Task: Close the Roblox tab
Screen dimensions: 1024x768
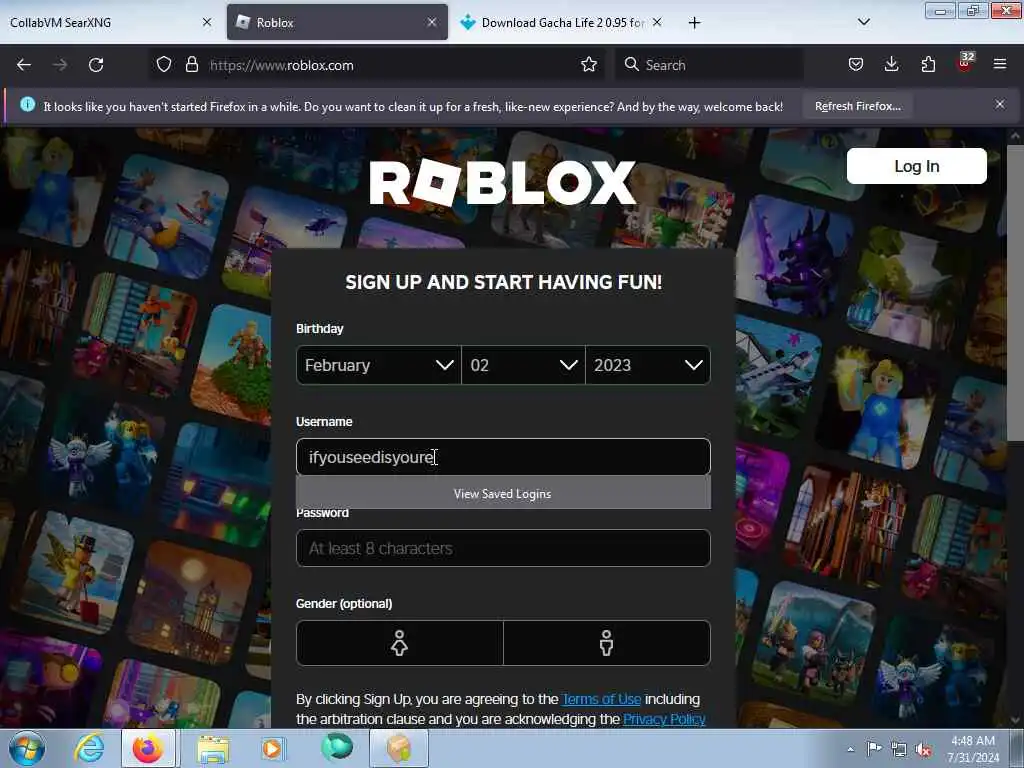Action: pos(432,22)
